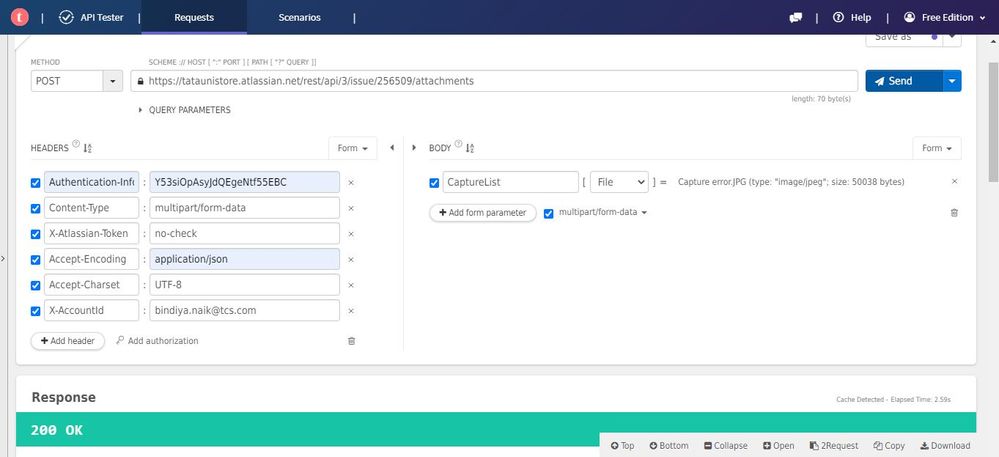Viewport: 999px width, 457px height.
Task: Switch to the Requests tab
Action: pyautogui.click(x=194, y=17)
